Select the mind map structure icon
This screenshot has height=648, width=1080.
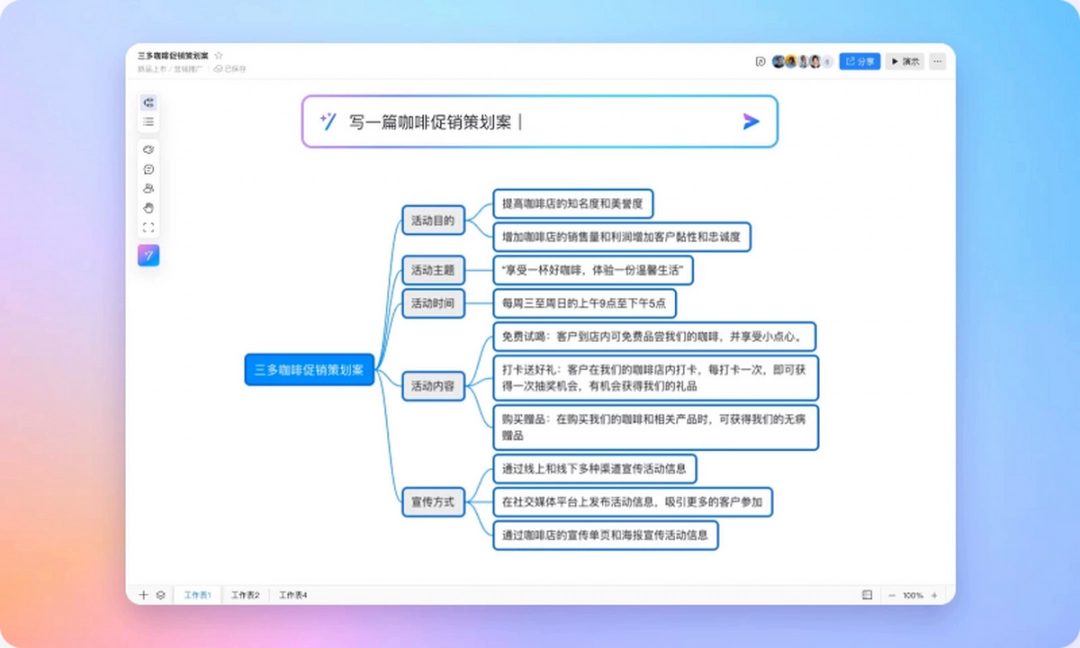[x=148, y=101]
